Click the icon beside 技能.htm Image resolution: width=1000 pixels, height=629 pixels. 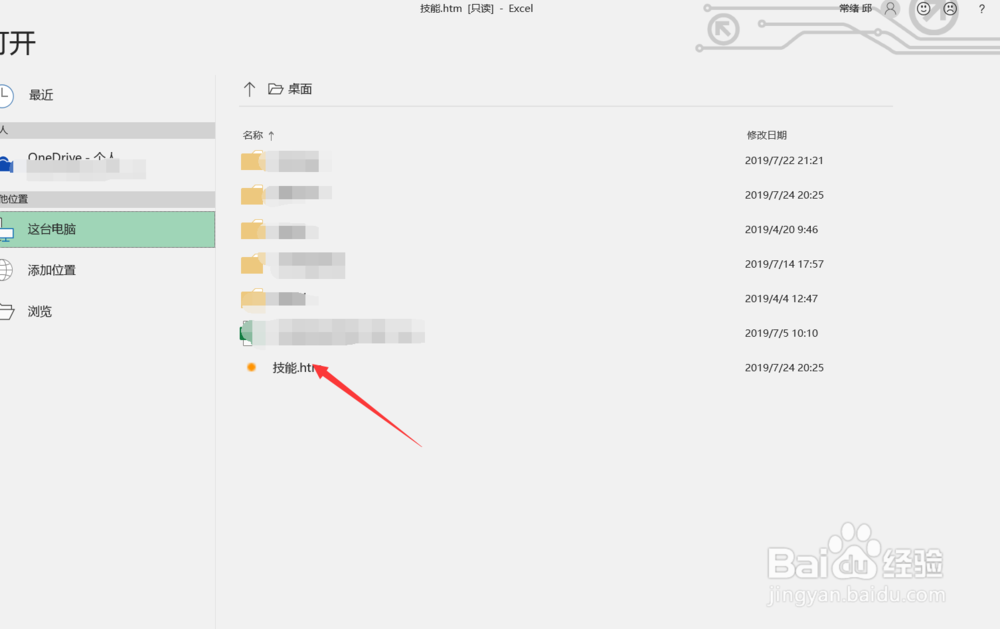(x=251, y=367)
